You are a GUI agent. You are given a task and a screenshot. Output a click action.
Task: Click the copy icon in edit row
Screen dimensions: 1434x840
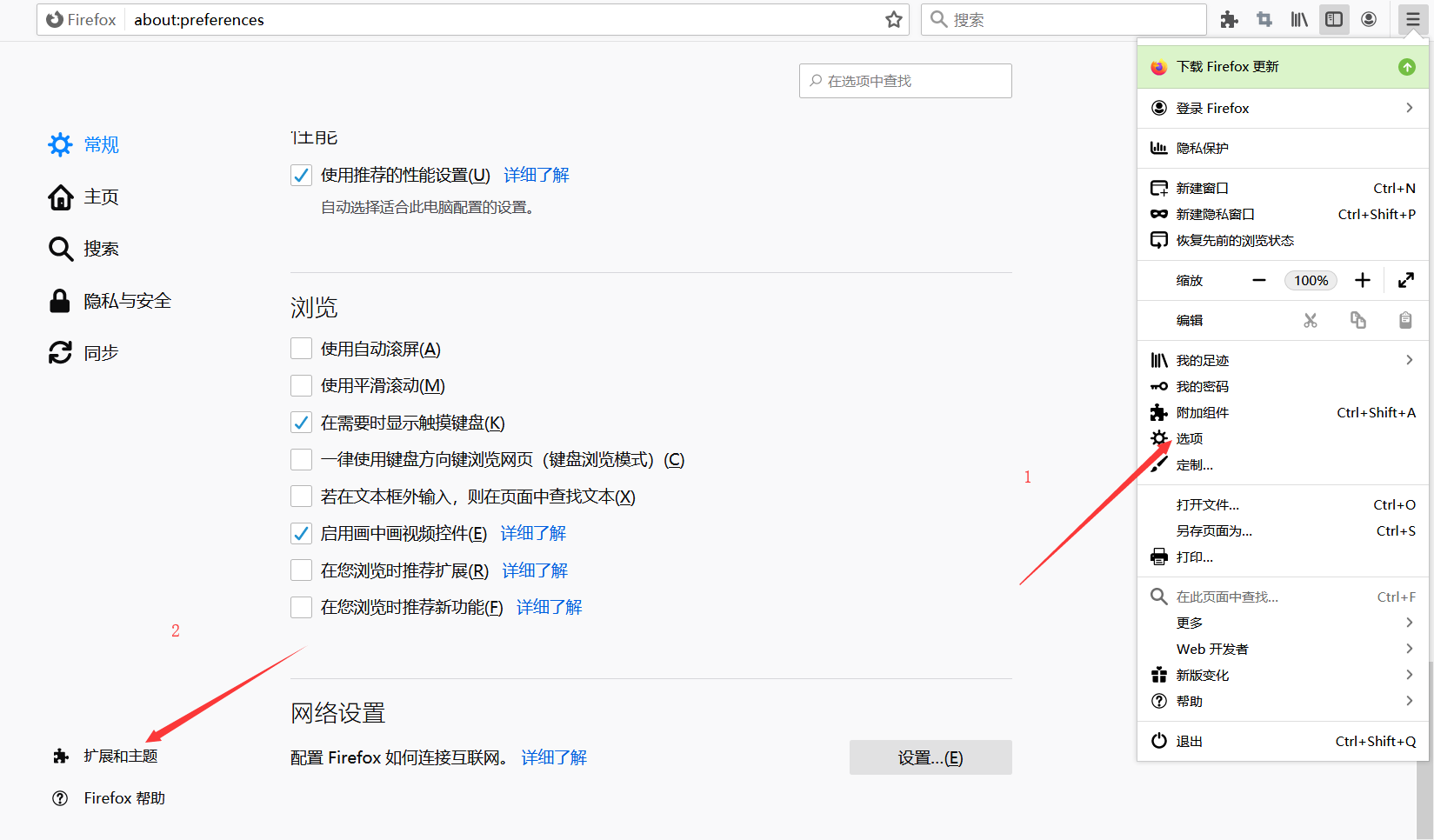tap(1358, 321)
